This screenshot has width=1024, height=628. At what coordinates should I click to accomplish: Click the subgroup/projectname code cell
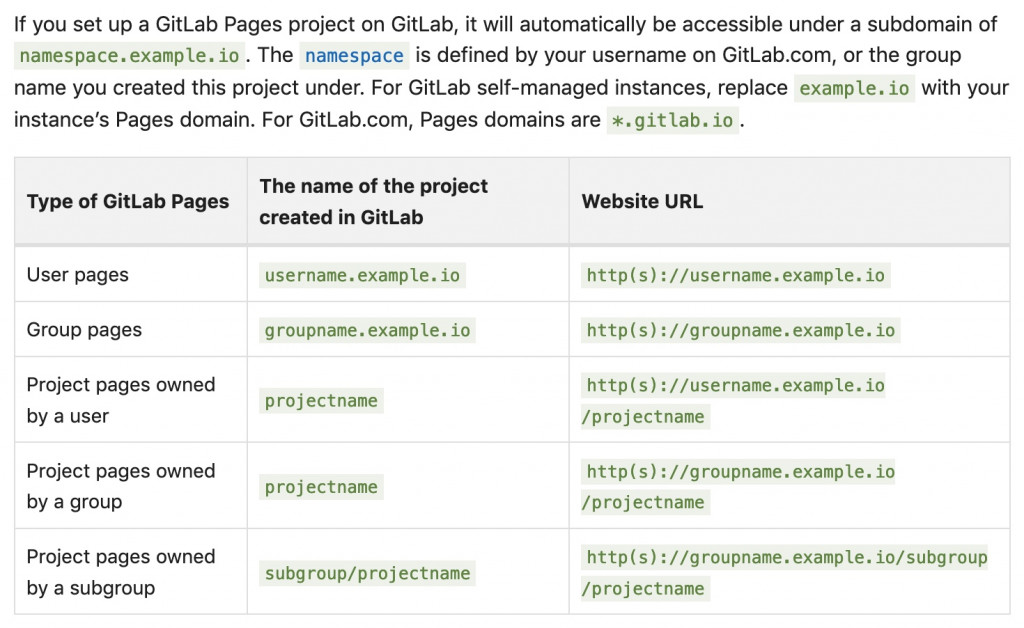click(367, 573)
